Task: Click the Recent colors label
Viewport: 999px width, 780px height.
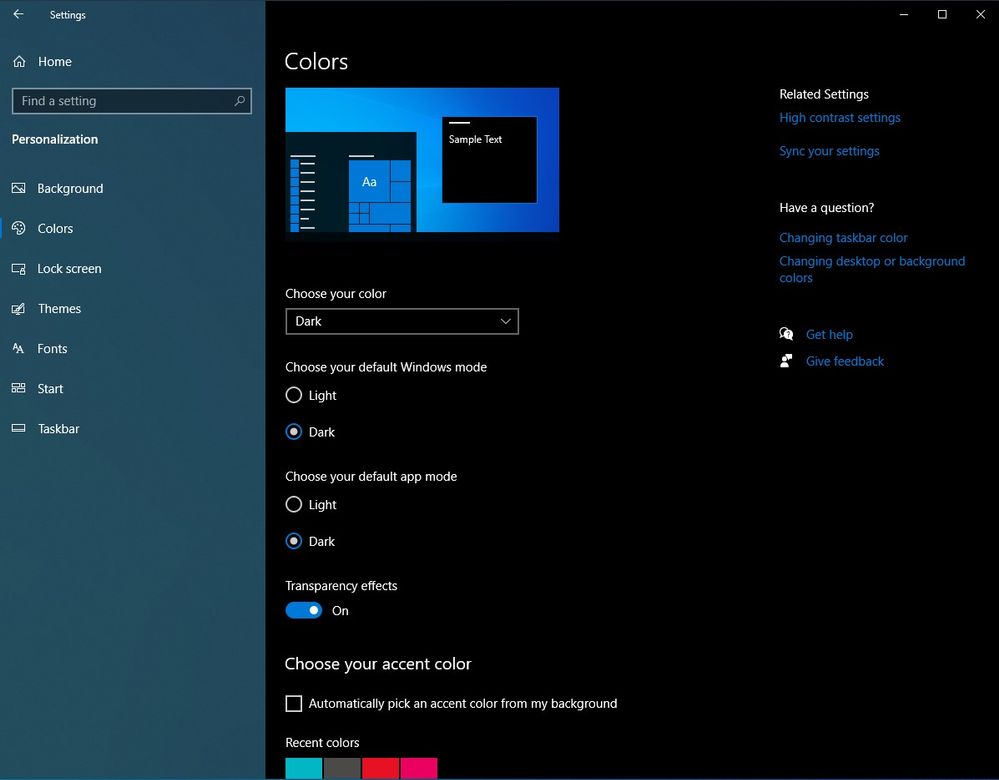Action: pos(322,743)
